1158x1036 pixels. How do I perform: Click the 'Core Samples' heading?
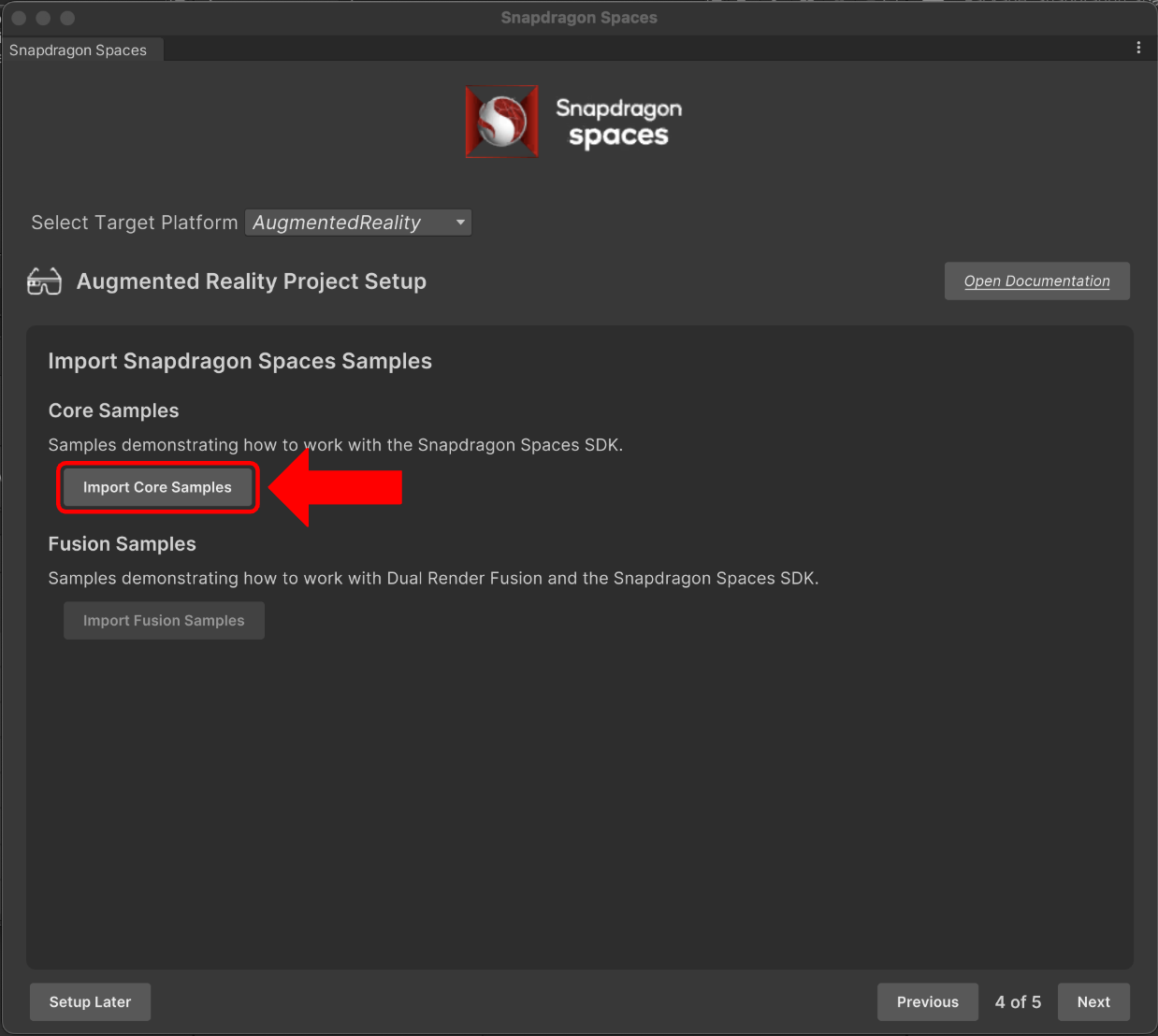[x=113, y=410]
